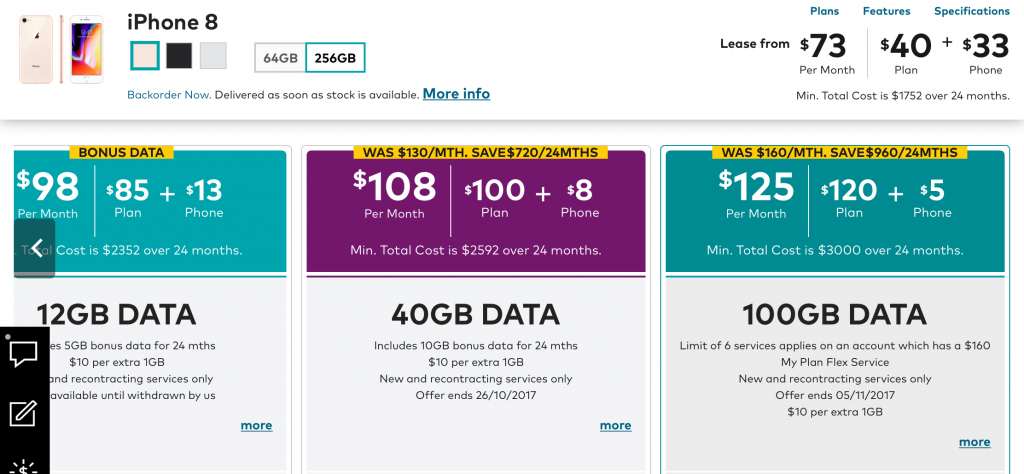Expand 'more' under the 40GB Data plan
The width and height of the screenshot is (1024, 474).
[615, 425]
